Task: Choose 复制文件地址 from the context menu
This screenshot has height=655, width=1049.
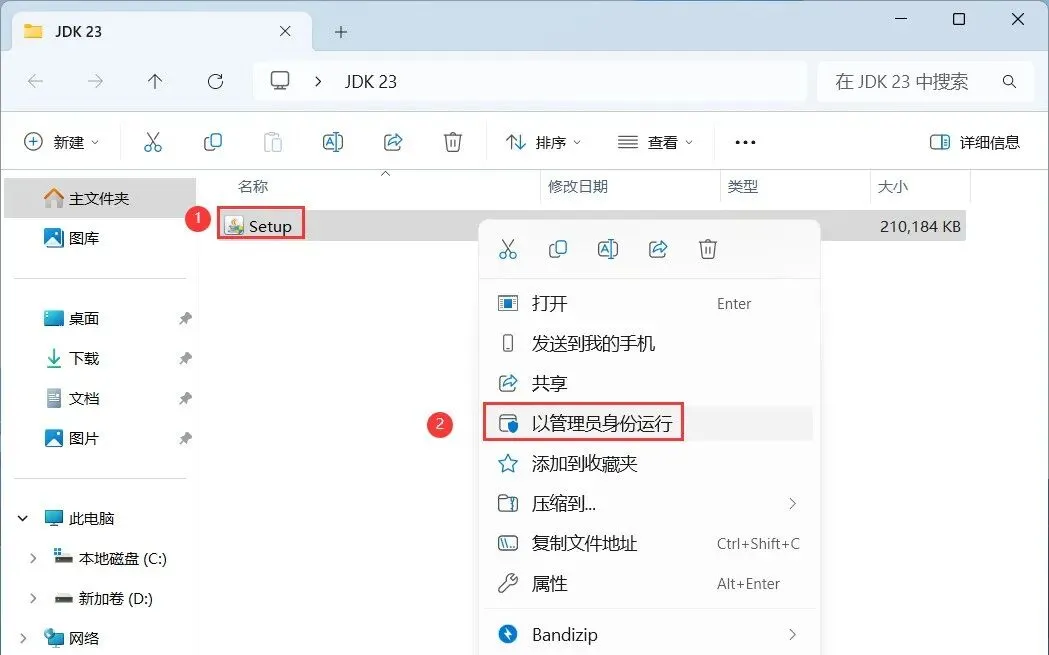Action: pyautogui.click(x=648, y=543)
